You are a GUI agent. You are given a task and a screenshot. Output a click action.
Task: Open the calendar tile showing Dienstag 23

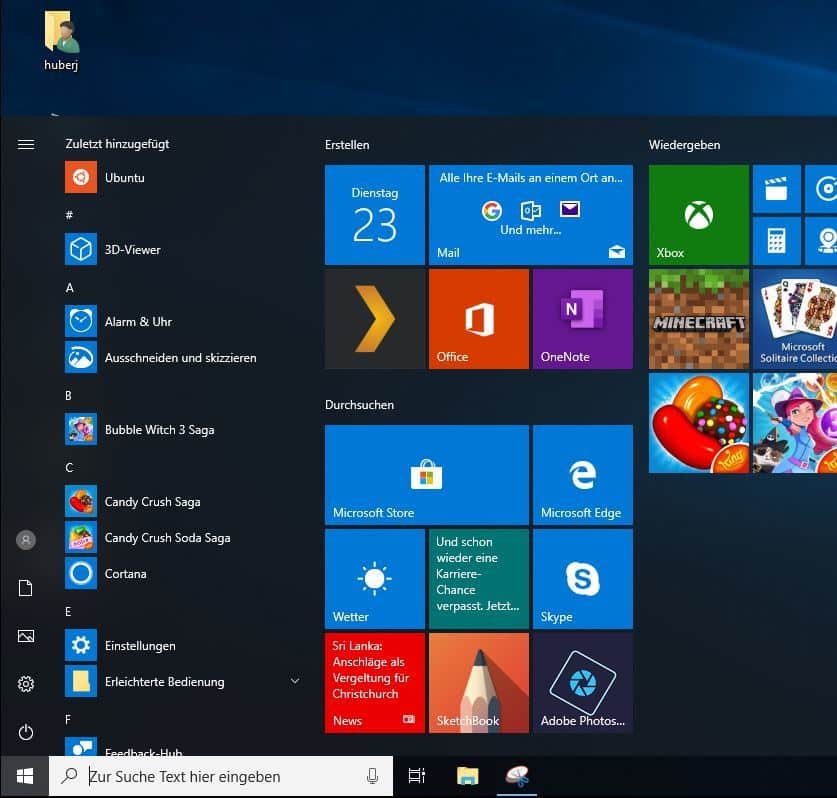click(x=375, y=215)
